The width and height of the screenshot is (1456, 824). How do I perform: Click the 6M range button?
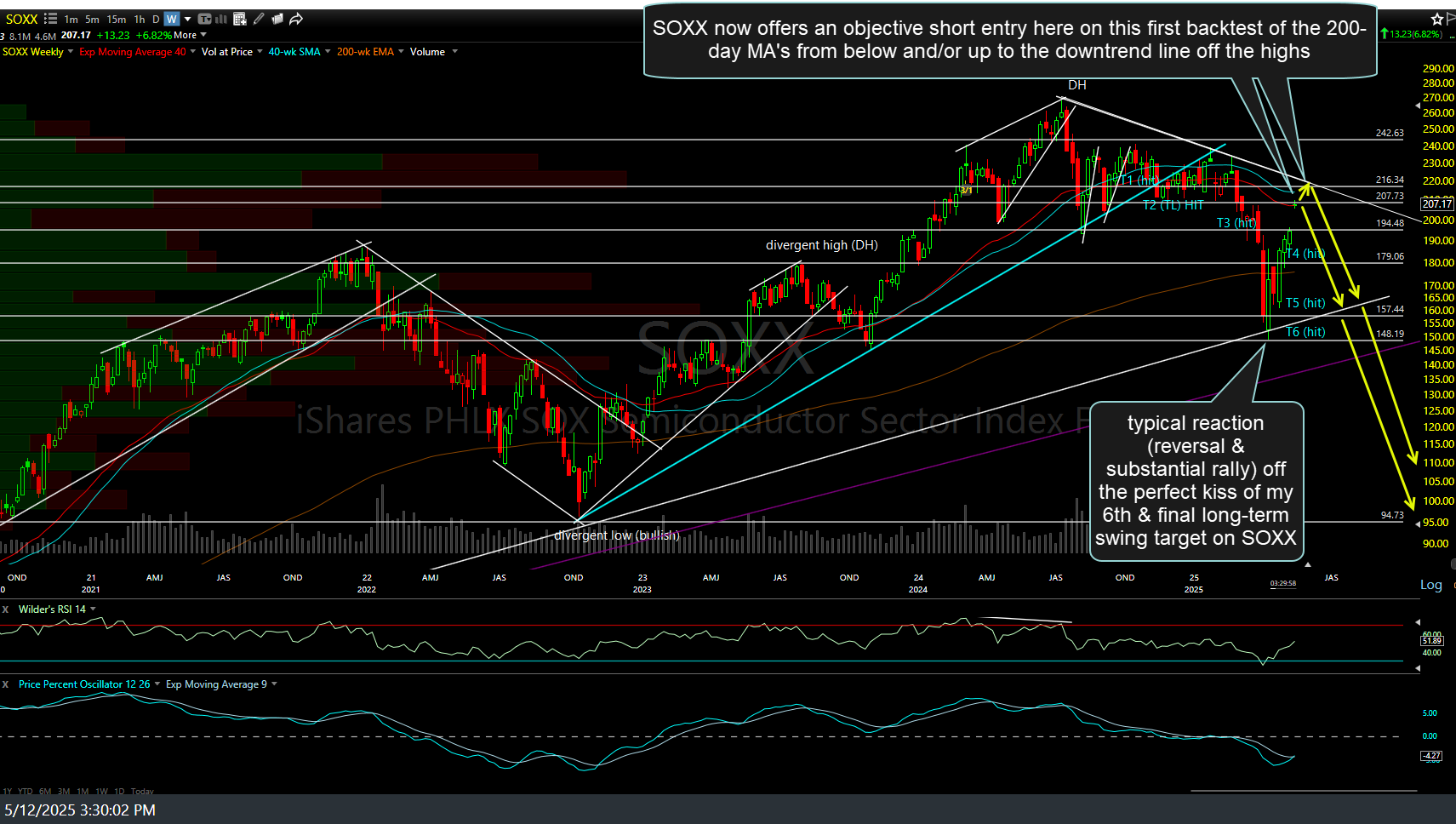[45, 791]
